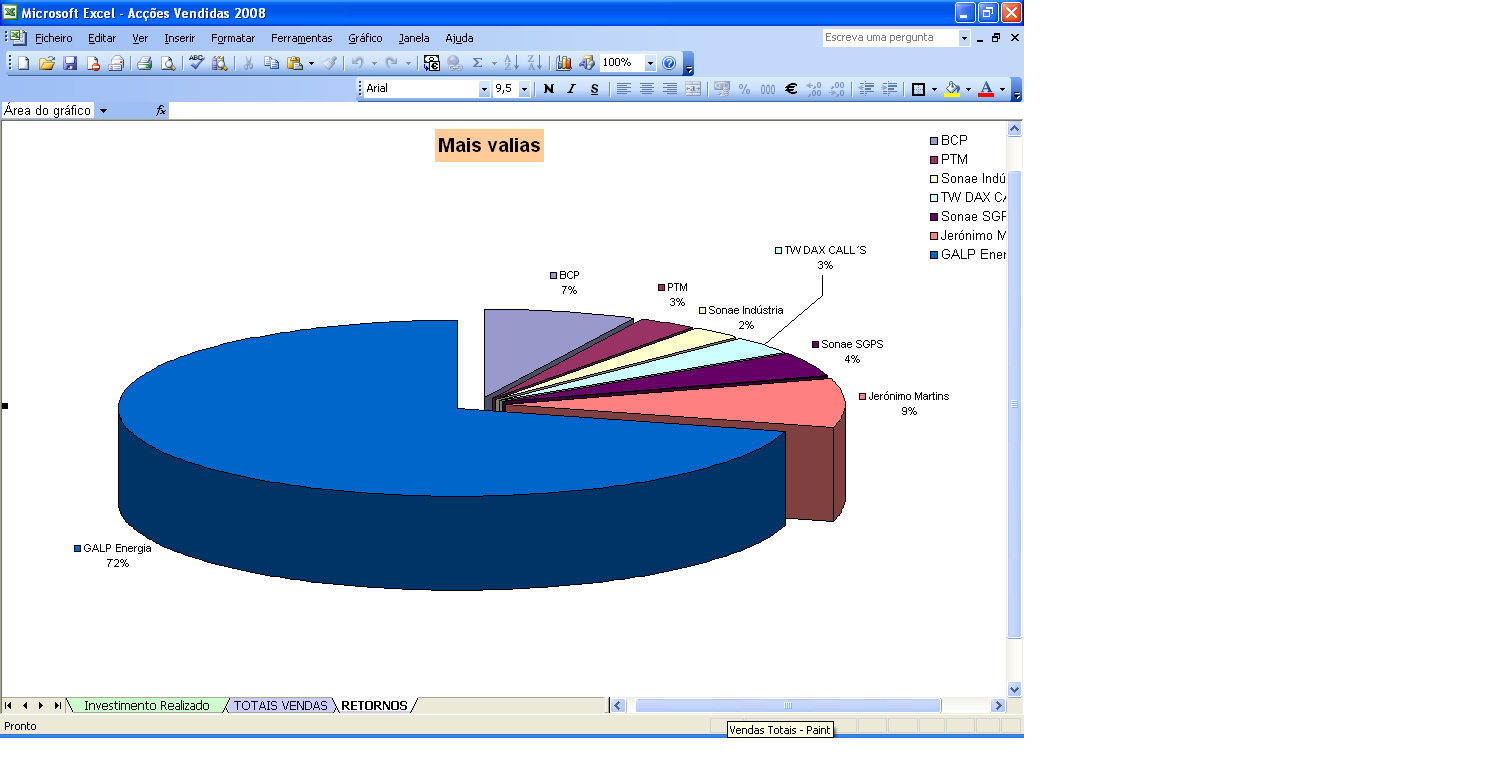Image resolution: width=1498 pixels, height=768 pixels.
Task: Toggle underline formatting (S button)
Action: click(x=594, y=89)
